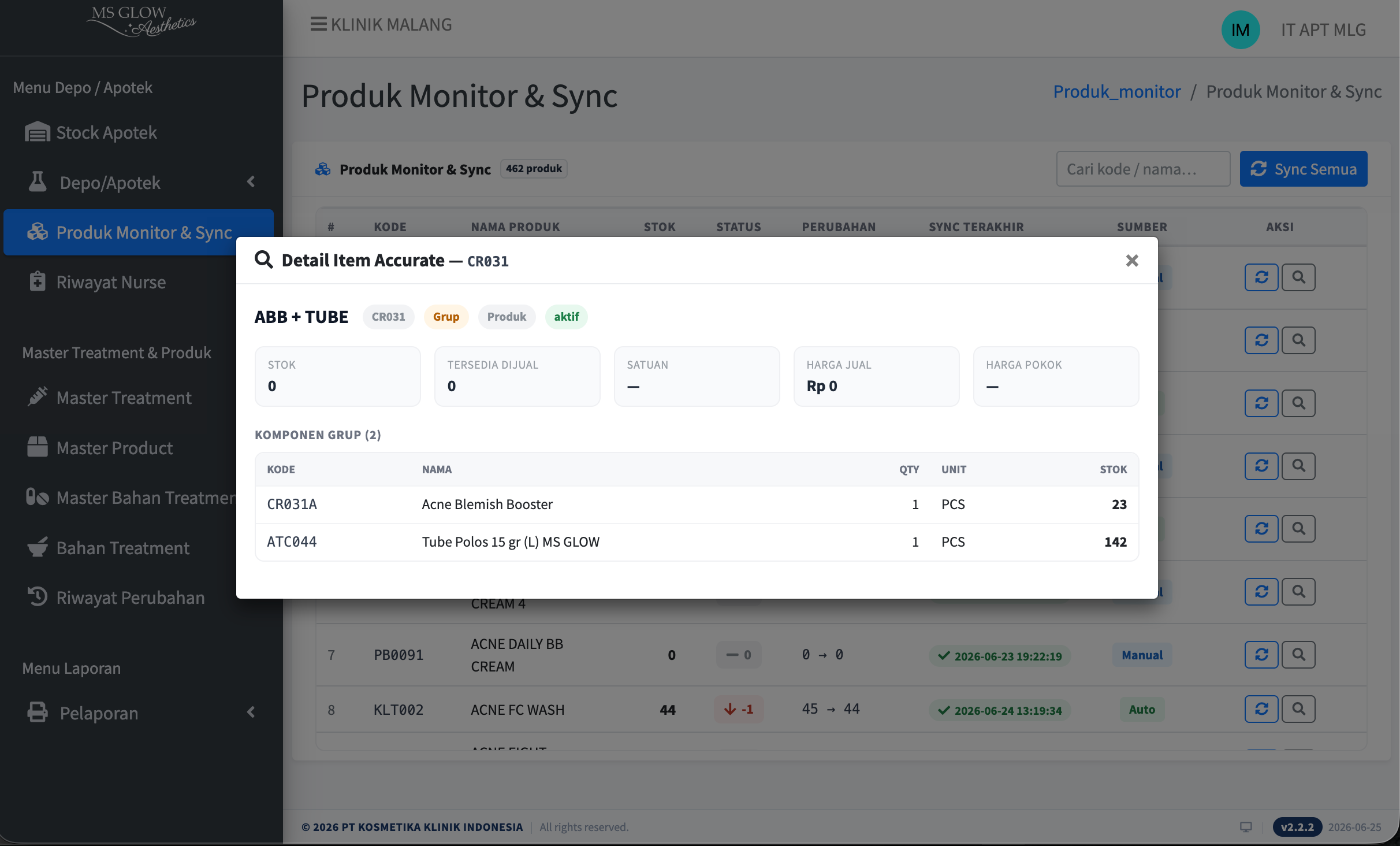Select Tube Polos 15 gr (L) MS GLOW
Screen dimensions: 1400x846
coord(511,541)
